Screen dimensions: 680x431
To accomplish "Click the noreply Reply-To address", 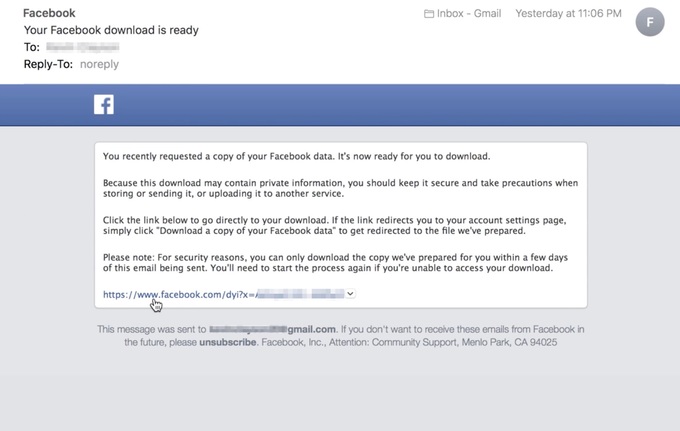I will click(99, 64).
